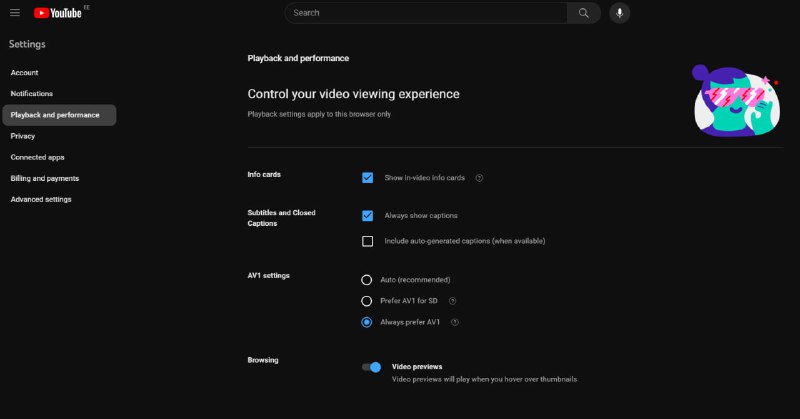
Task: Select the Always prefer AV1 radio button
Action: coord(366,322)
